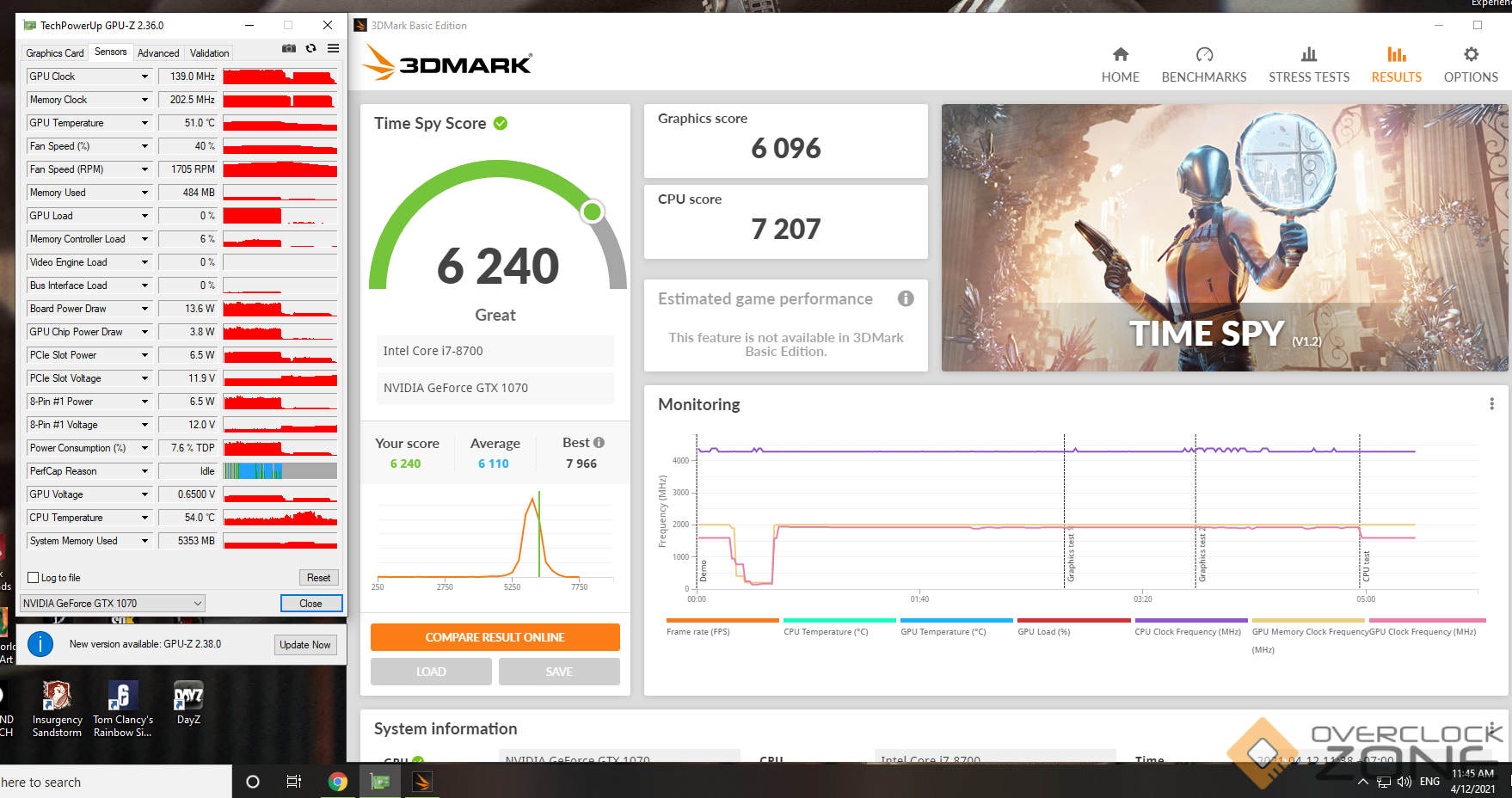This screenshot has width=1512, height=798.
Task: Expand the GPU Clock sensor dropdown
Action: click(x=144, y=77)
